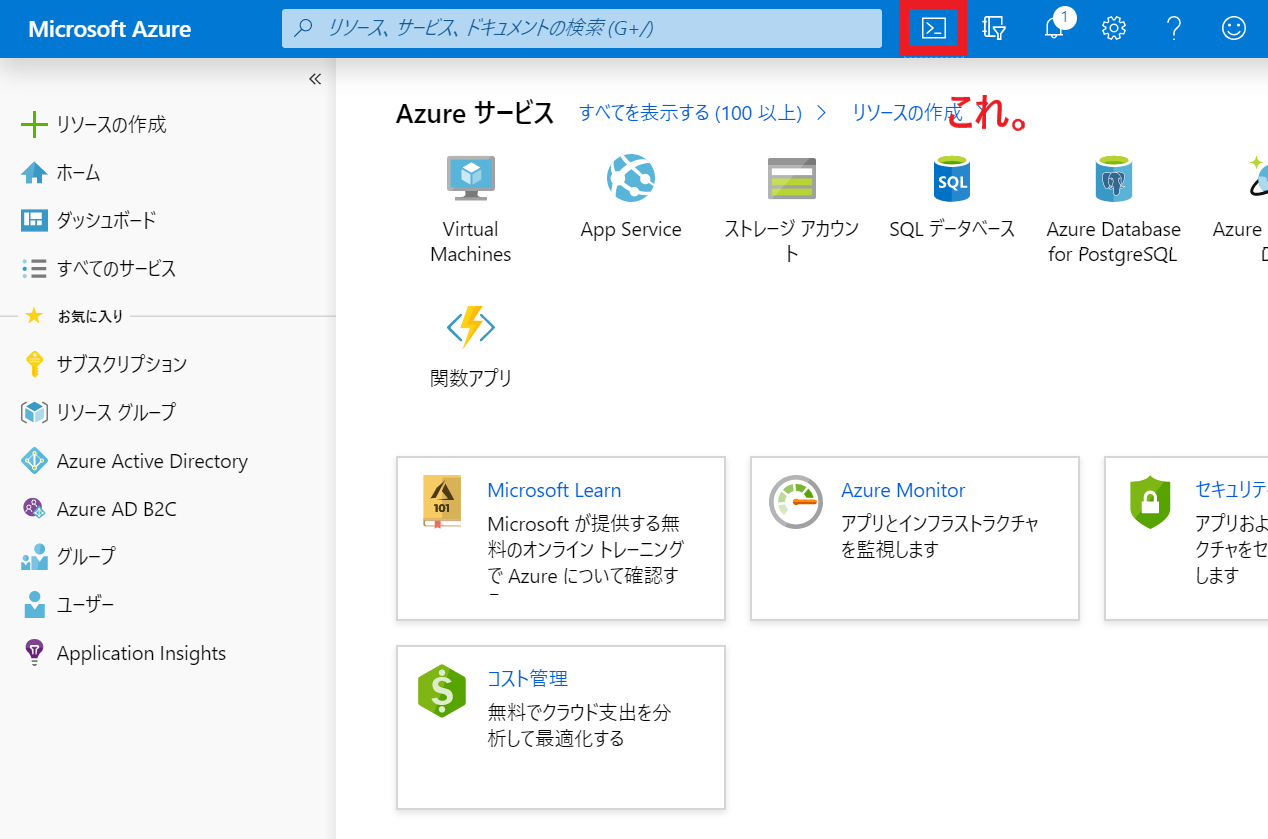This screenshot has height=839, width=1268.
Task: Open the Function App lightning icon
Action: pyautogui.click(x=470, y=326)
